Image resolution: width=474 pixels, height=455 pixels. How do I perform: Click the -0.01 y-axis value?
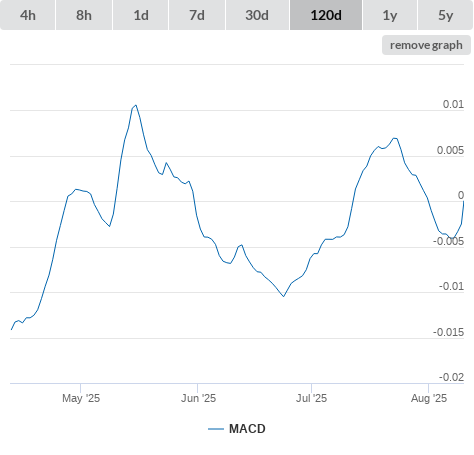451,286
